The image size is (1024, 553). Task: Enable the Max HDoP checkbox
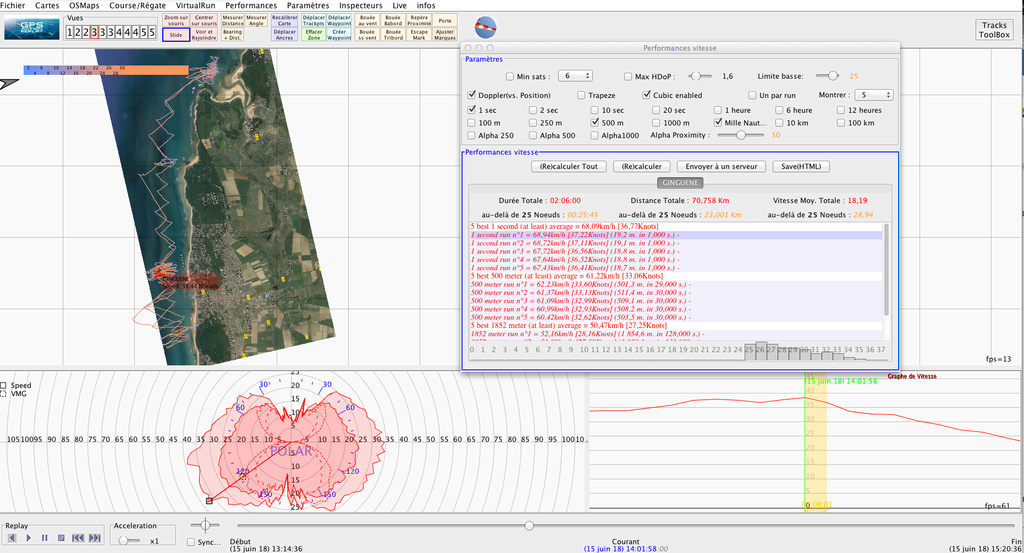628,76
